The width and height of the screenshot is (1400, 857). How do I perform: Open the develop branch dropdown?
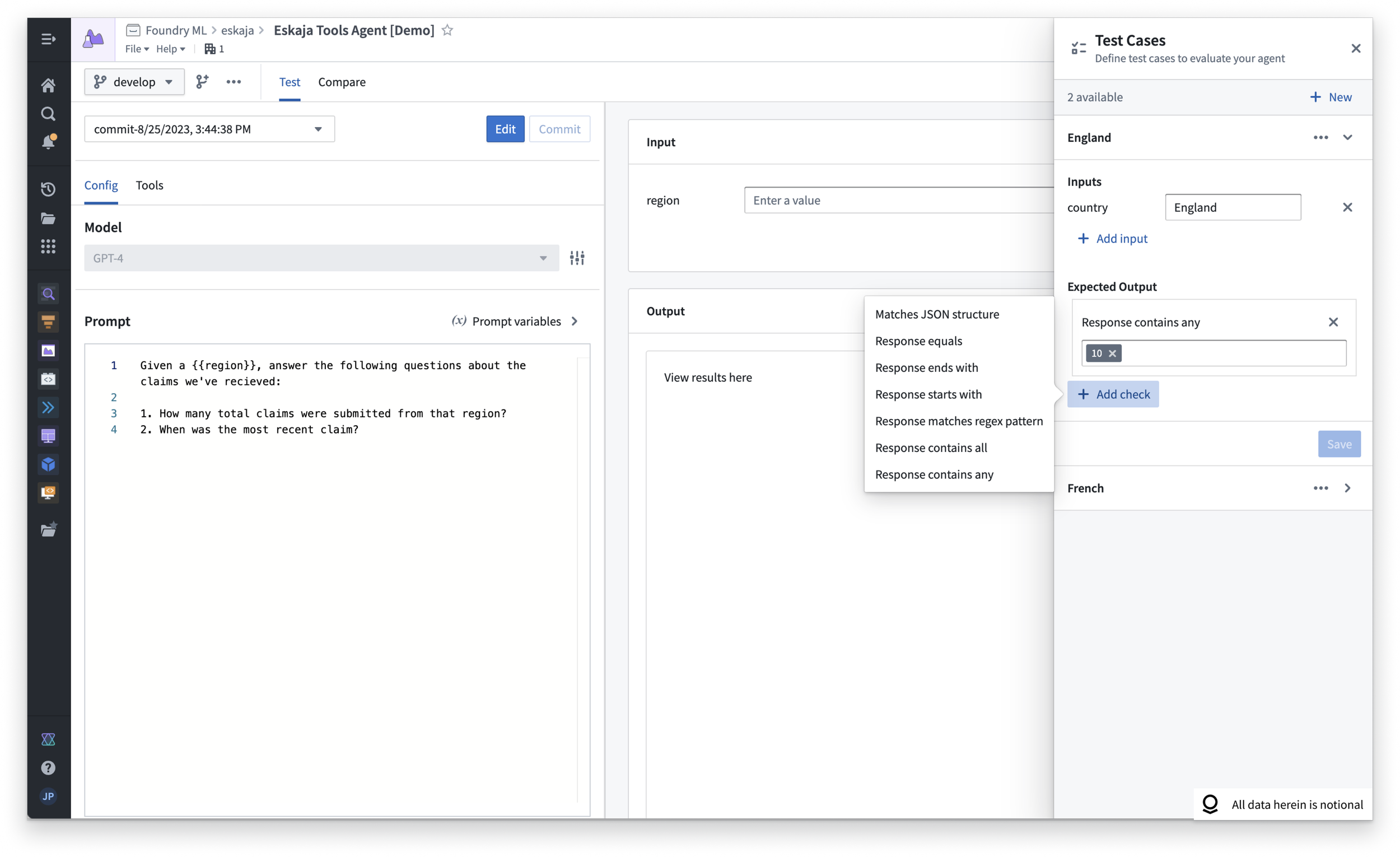click(x=134, y=82)
